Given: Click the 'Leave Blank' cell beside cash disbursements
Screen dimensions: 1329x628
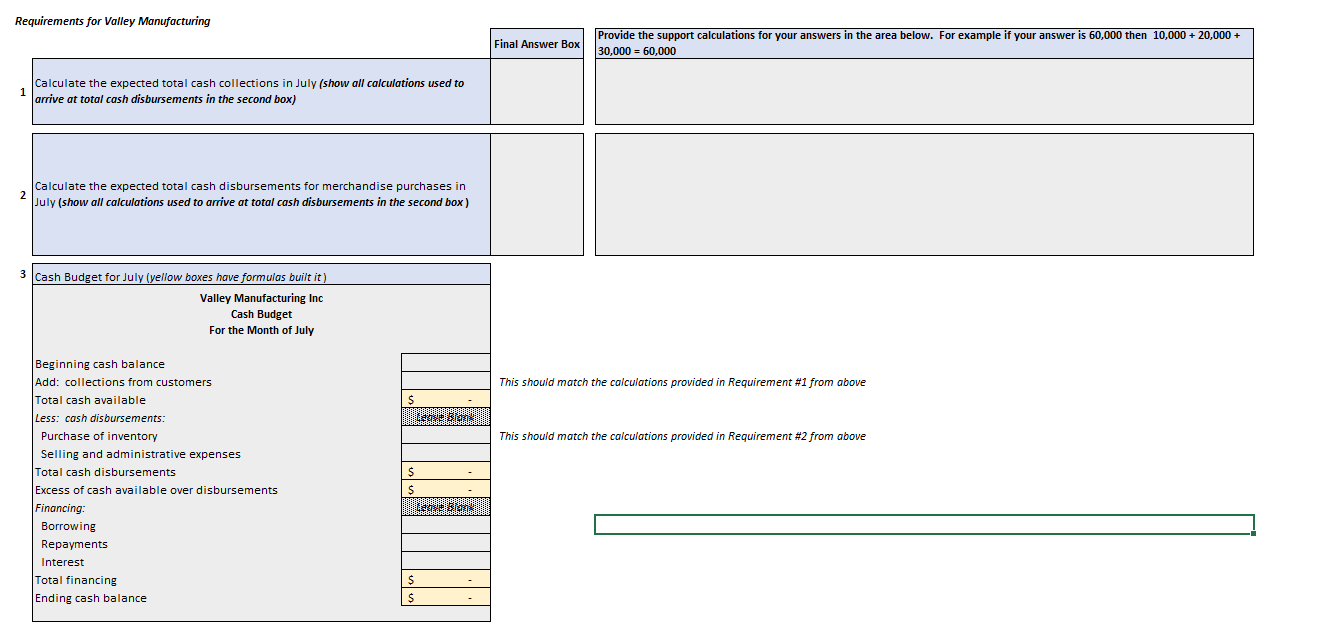Looking at the screenshot, I should pos(446,417).
